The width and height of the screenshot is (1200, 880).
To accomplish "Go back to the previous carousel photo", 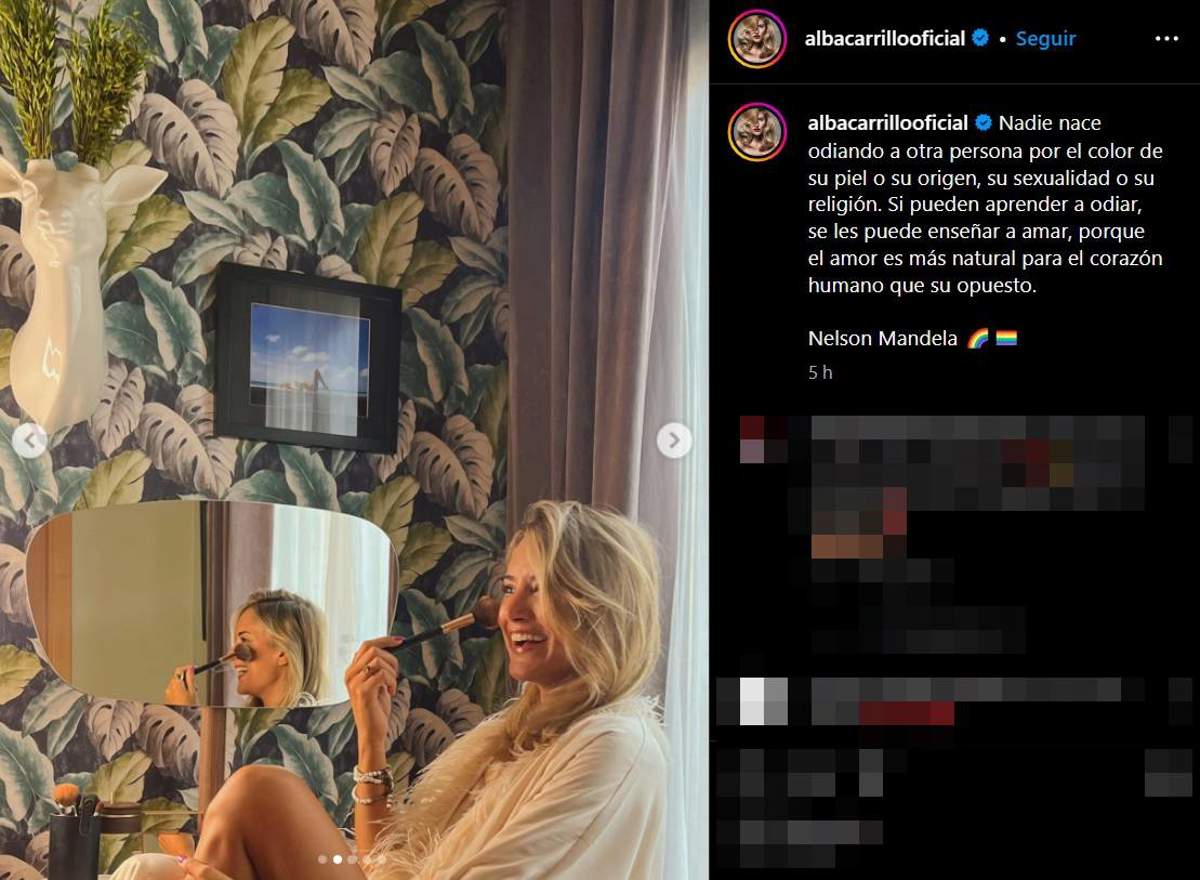I will point(29,439).
